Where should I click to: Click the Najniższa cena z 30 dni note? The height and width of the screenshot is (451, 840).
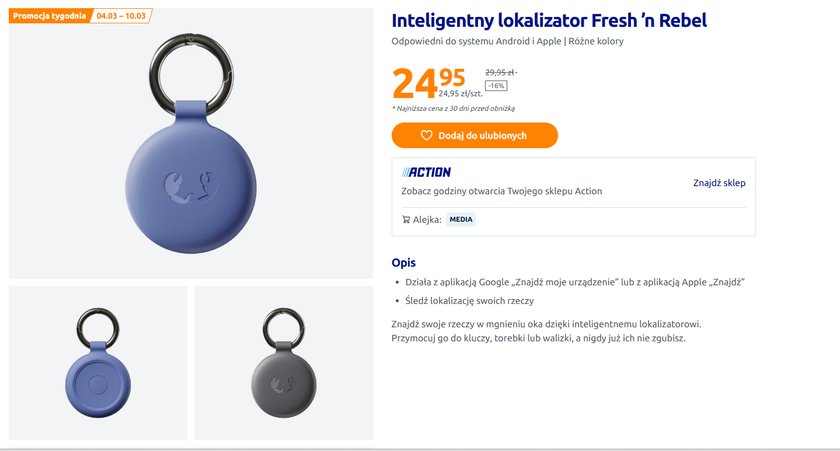[453, 108]
